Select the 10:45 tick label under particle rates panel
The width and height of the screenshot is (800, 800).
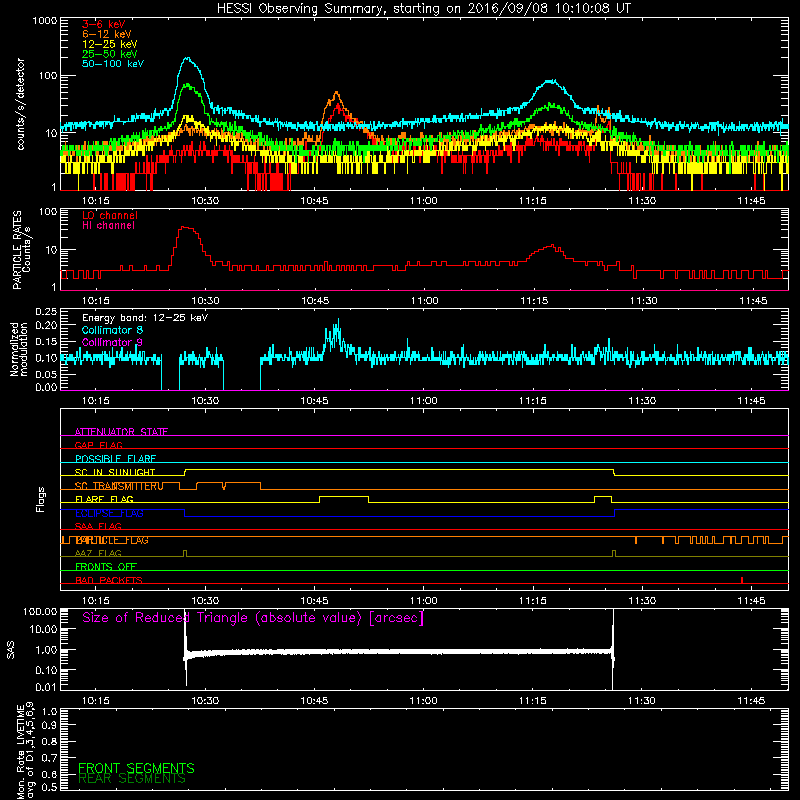(x=315, y=301)
